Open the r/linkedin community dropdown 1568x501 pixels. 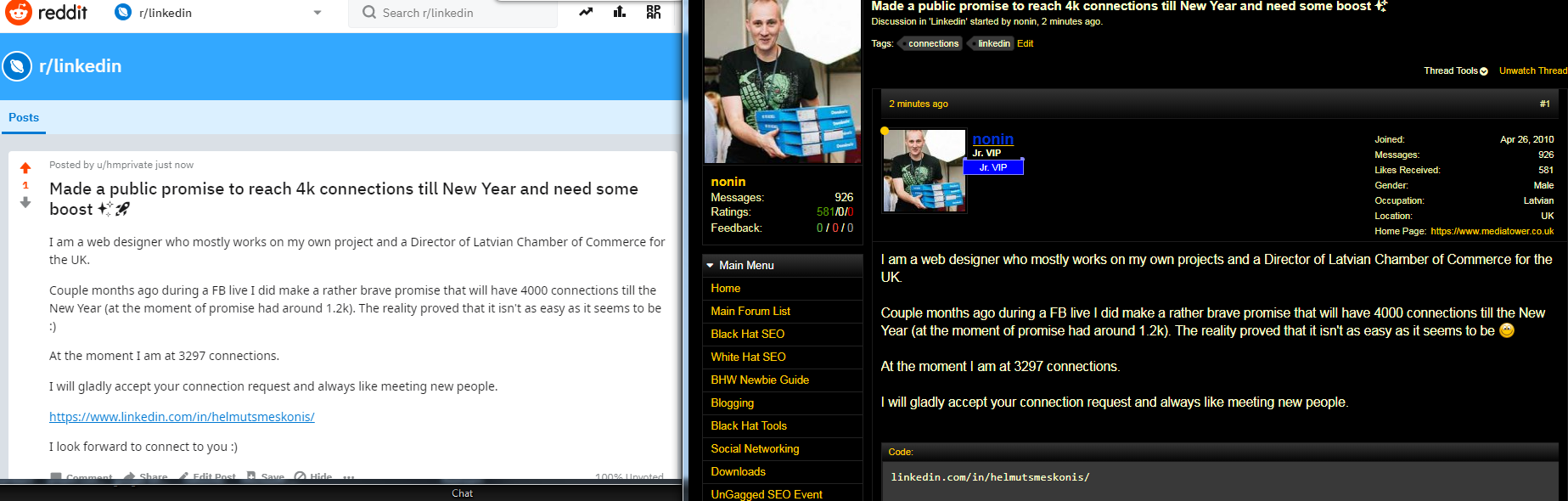click(318, 13)
